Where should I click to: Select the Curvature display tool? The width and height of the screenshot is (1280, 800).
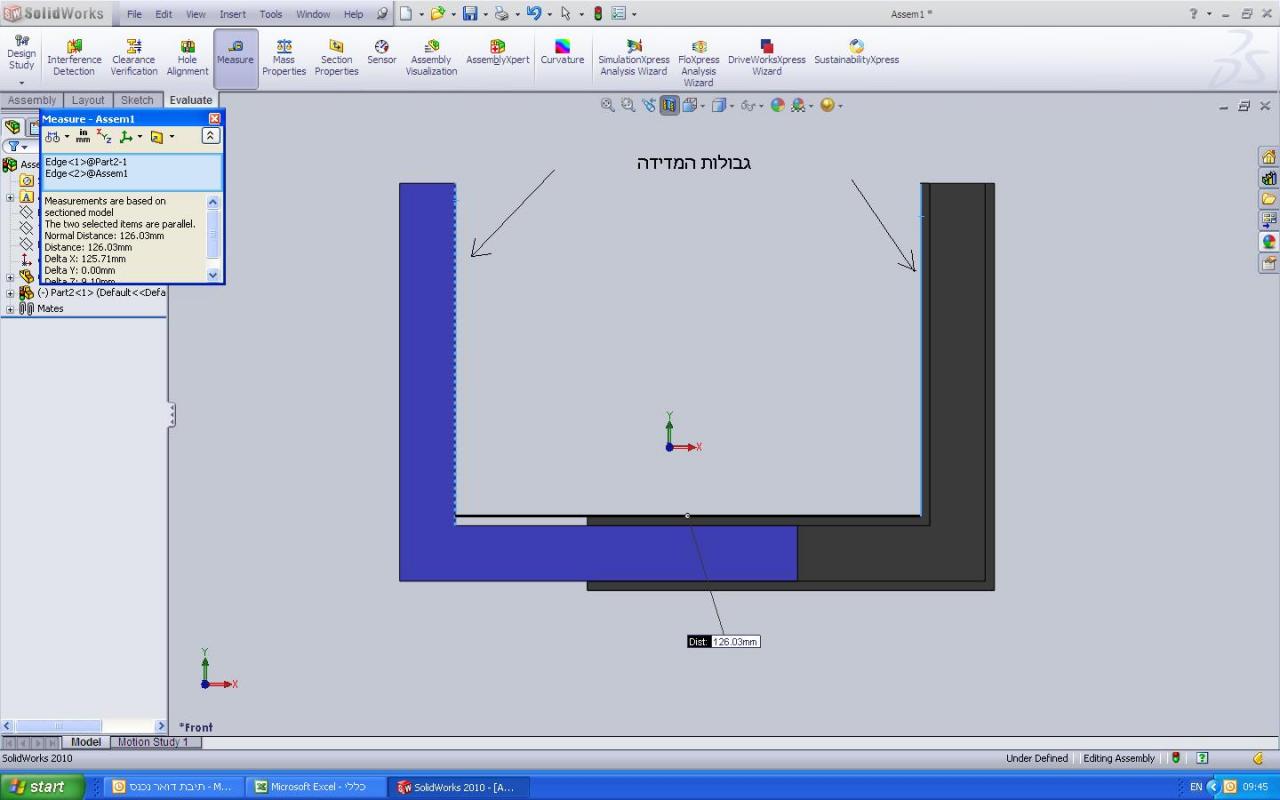[562, 52]
